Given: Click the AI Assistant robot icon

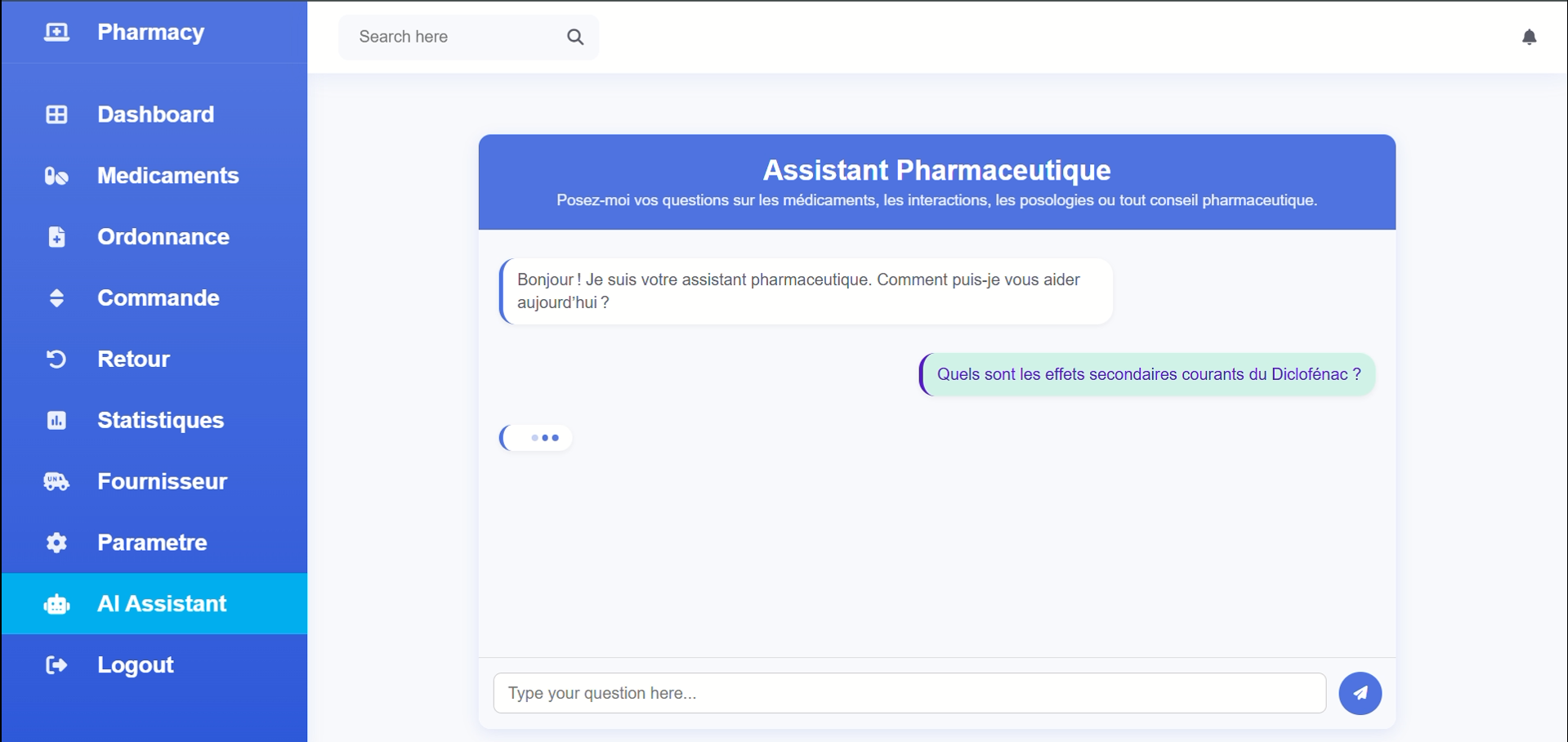Looking at the screenshot, I should (x=56, y=604).
